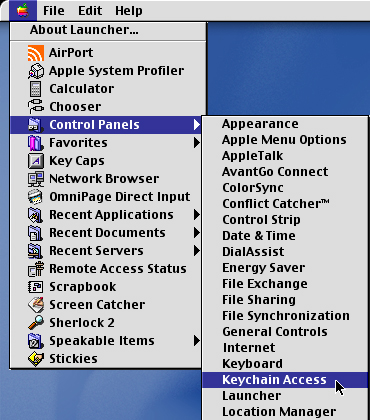Open the rainbow Apple menu icon

[23, 10]
